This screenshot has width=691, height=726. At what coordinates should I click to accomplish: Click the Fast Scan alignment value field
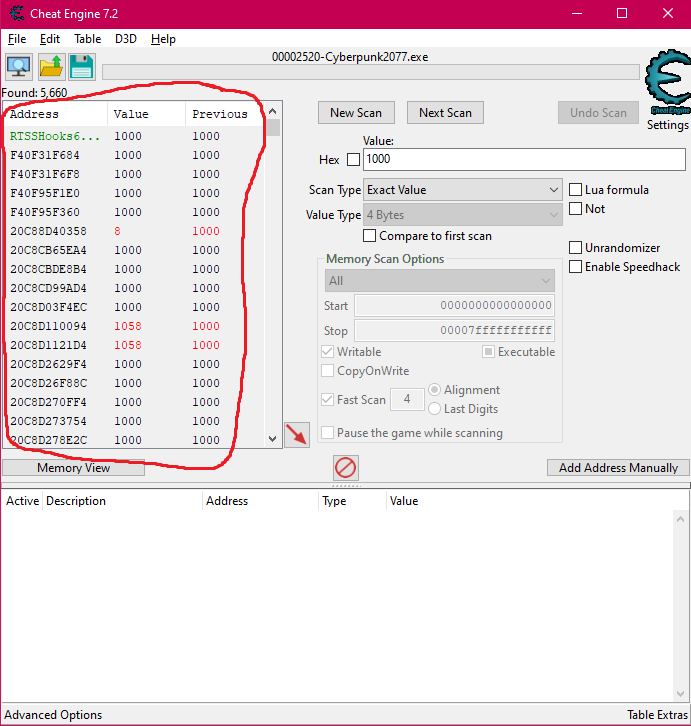407,399
